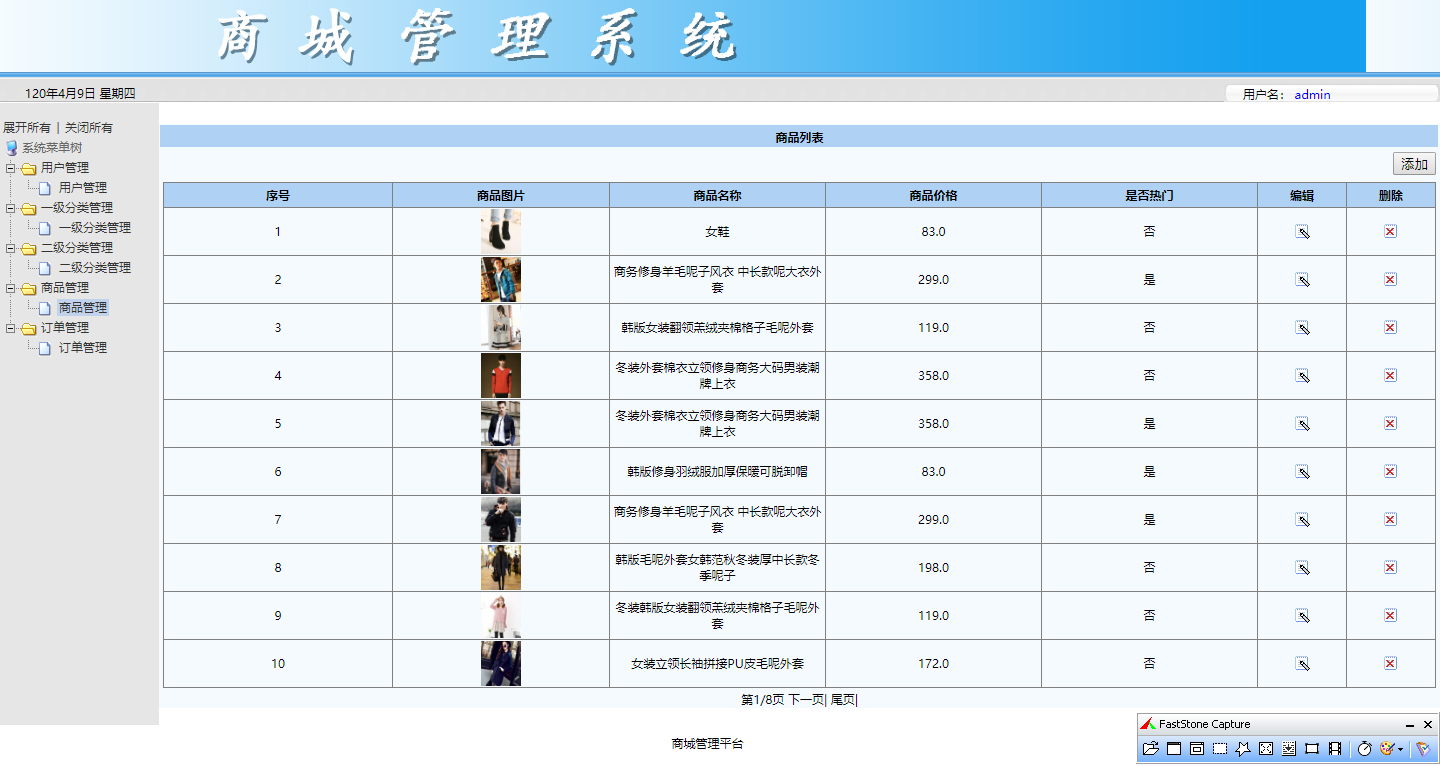The width and height of the screenshot is (1440, 766).
Task: Edit product row number 9
Action: pos(1302,616)
